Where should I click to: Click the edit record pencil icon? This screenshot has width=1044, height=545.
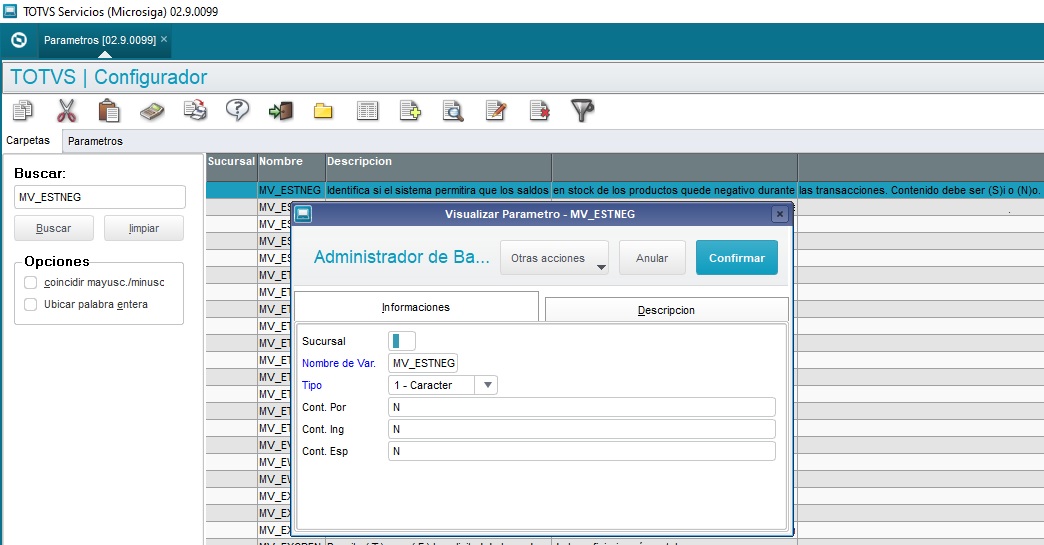tap(496, 110)
